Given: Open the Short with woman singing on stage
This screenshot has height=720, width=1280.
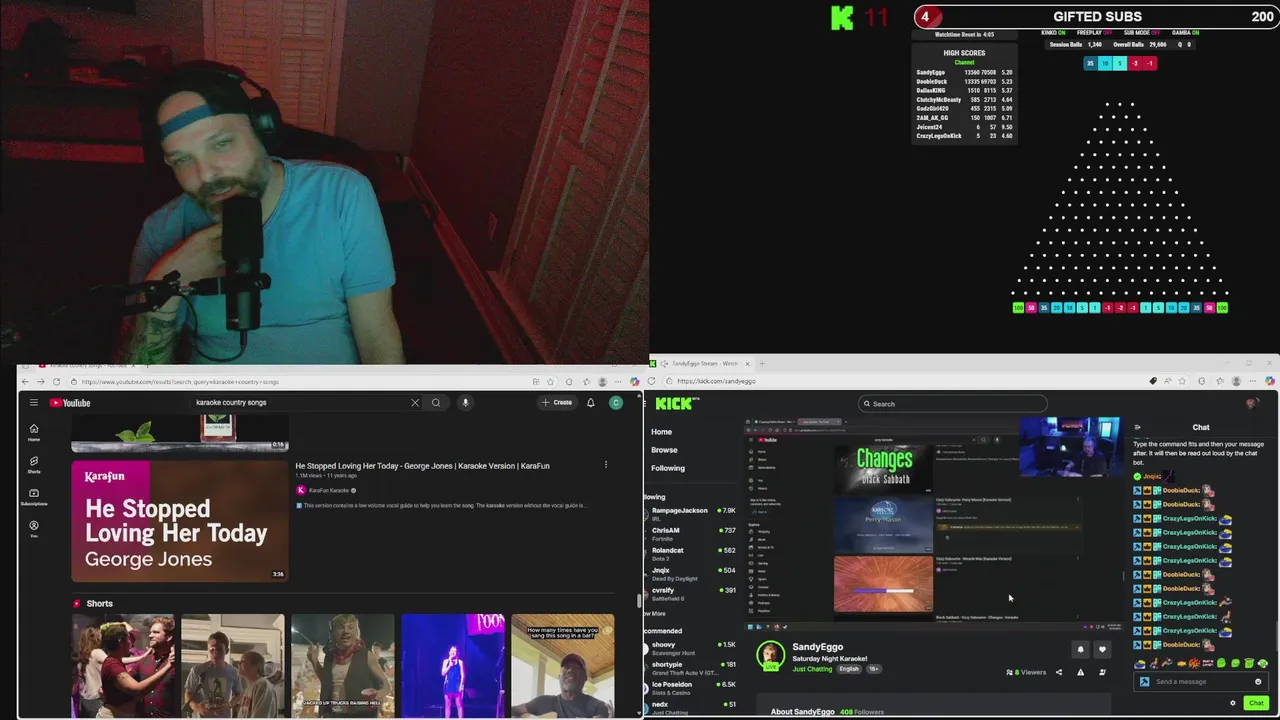Looking at the screenshot, I should click(453, 665).
